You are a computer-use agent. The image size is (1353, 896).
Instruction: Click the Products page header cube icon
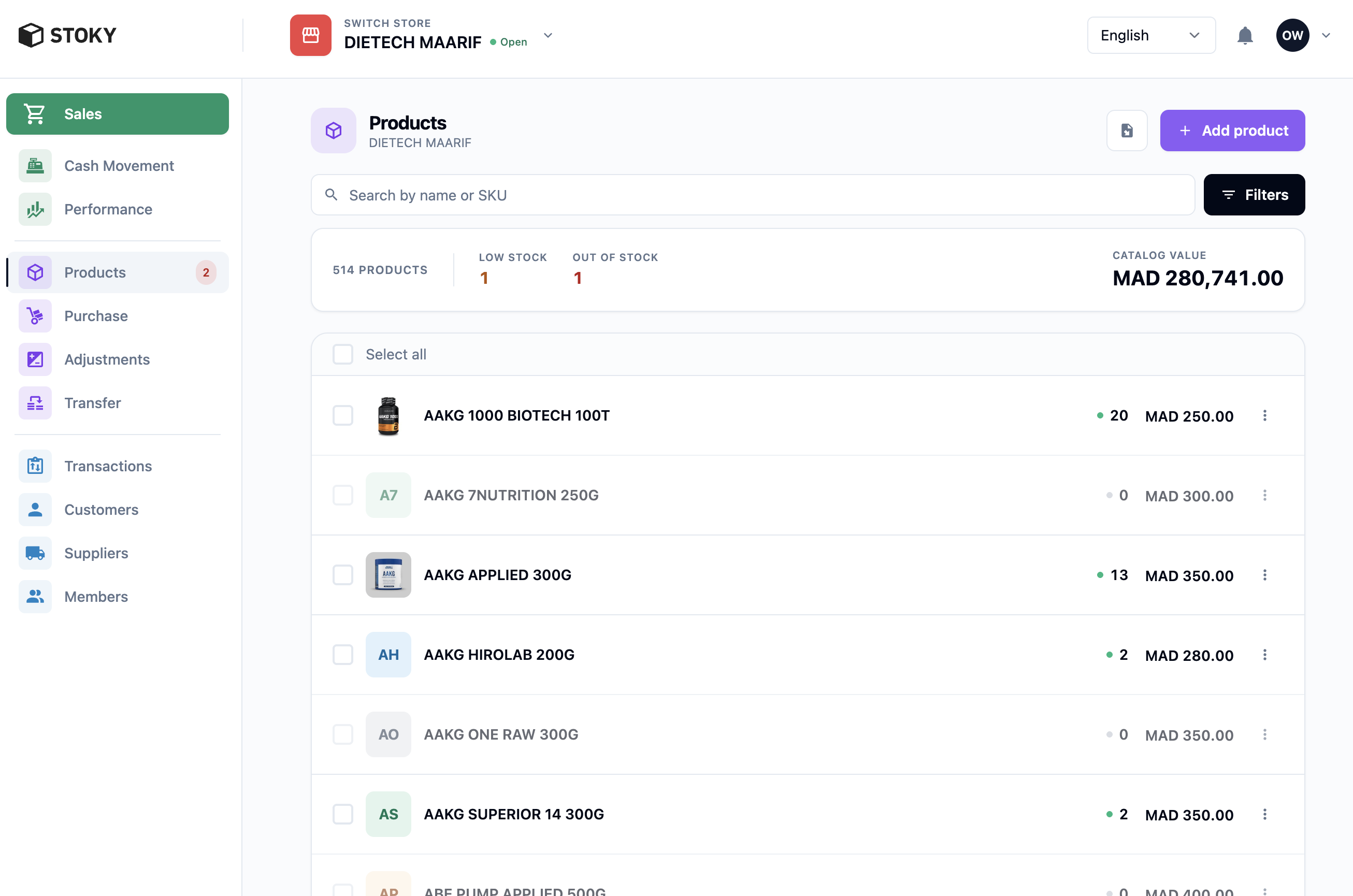click(x=333, y=131)
